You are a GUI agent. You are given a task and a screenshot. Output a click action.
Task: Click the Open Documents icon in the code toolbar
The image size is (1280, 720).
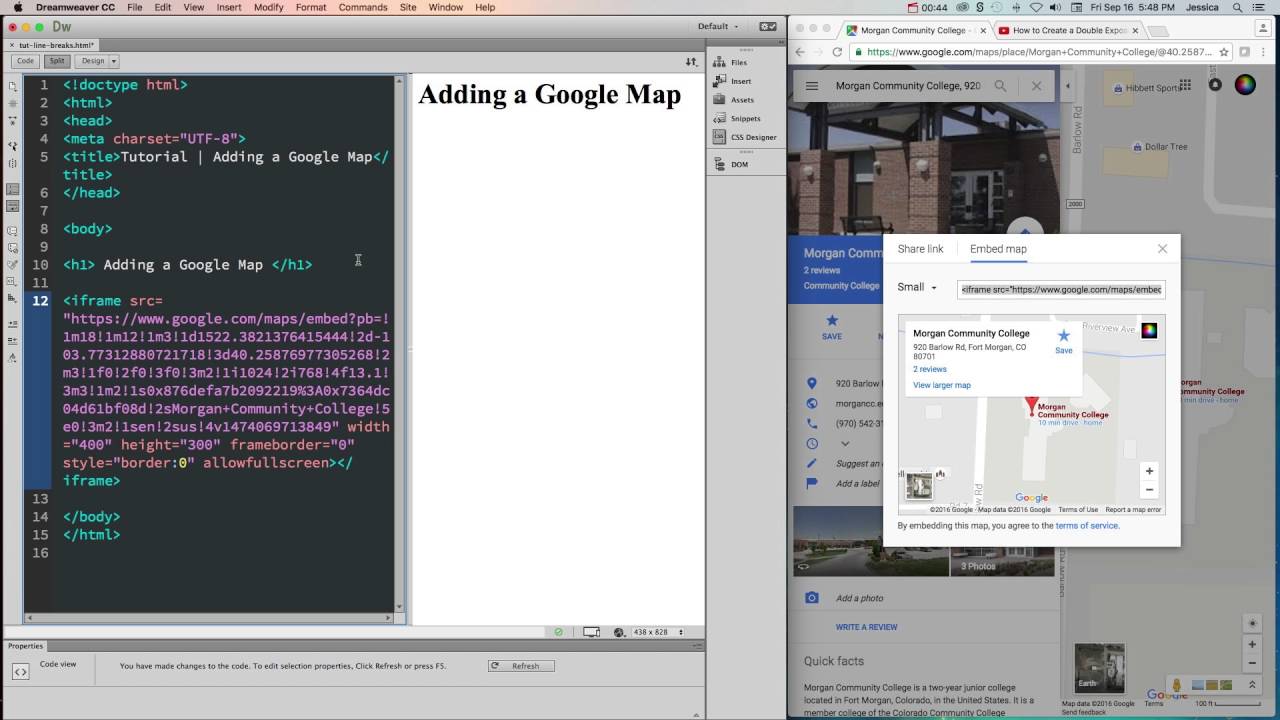pyautogui.click(x=13, y=85)
